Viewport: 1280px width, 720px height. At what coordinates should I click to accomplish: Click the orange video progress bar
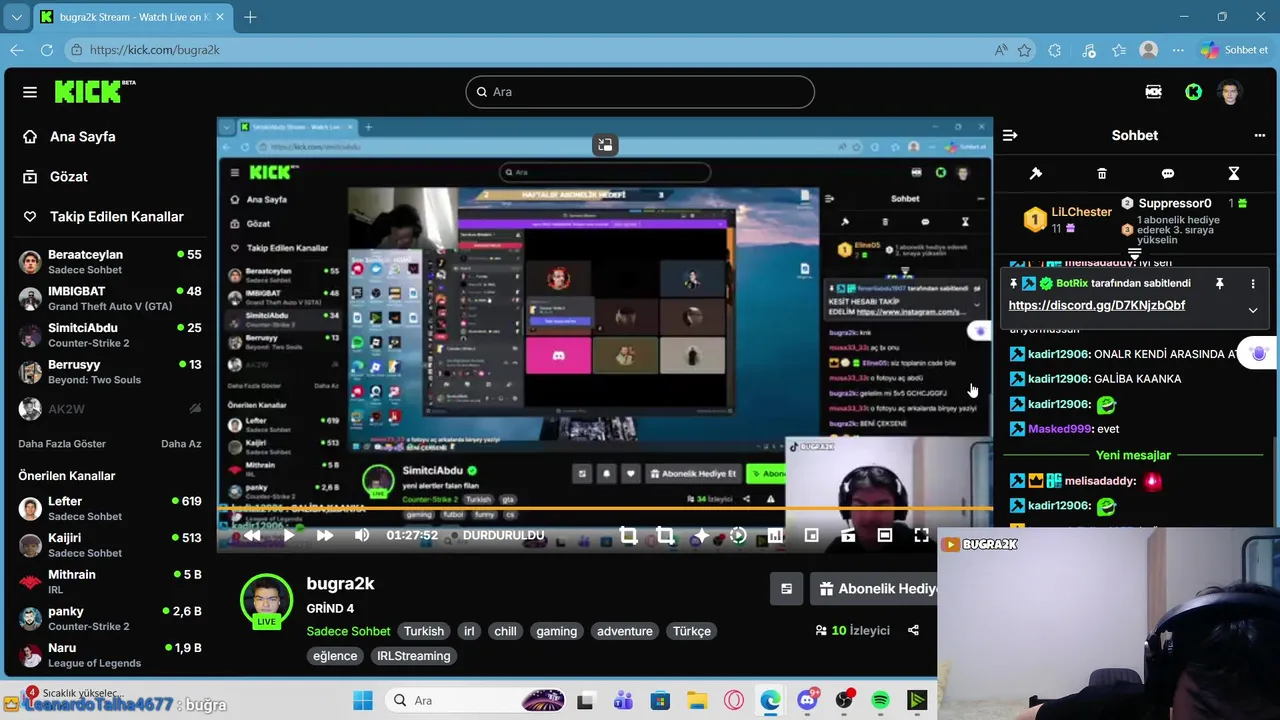point(604,510)
